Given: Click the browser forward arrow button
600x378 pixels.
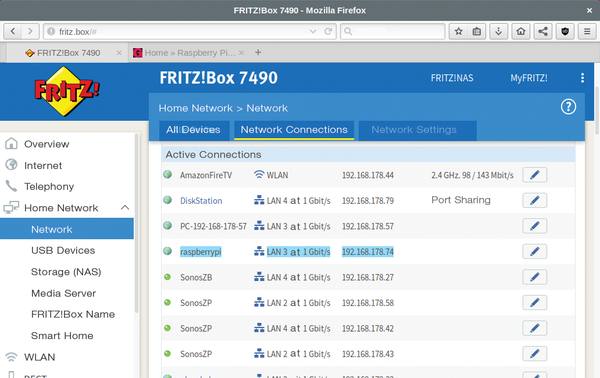Looking at the screenshot, I should point(30,31).
